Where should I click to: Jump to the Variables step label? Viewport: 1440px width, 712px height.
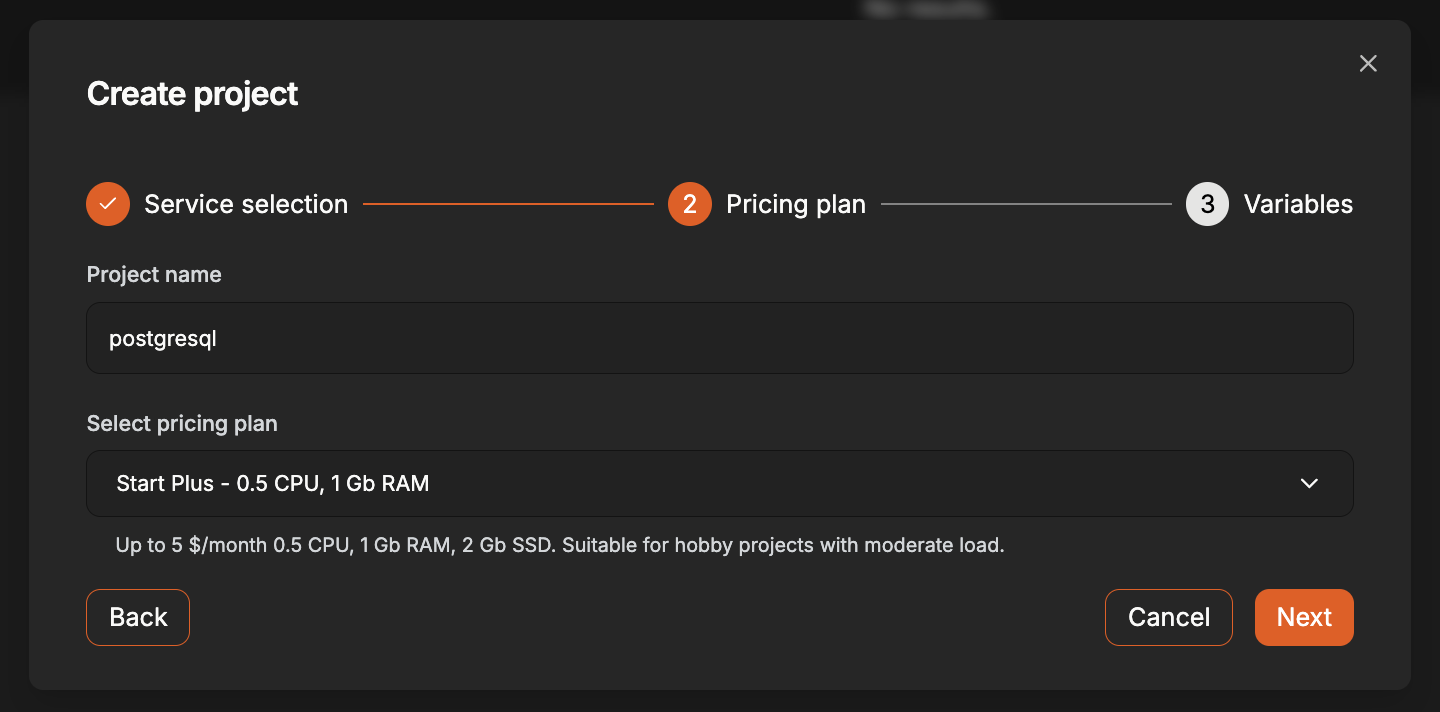(x=1298, y=204)
